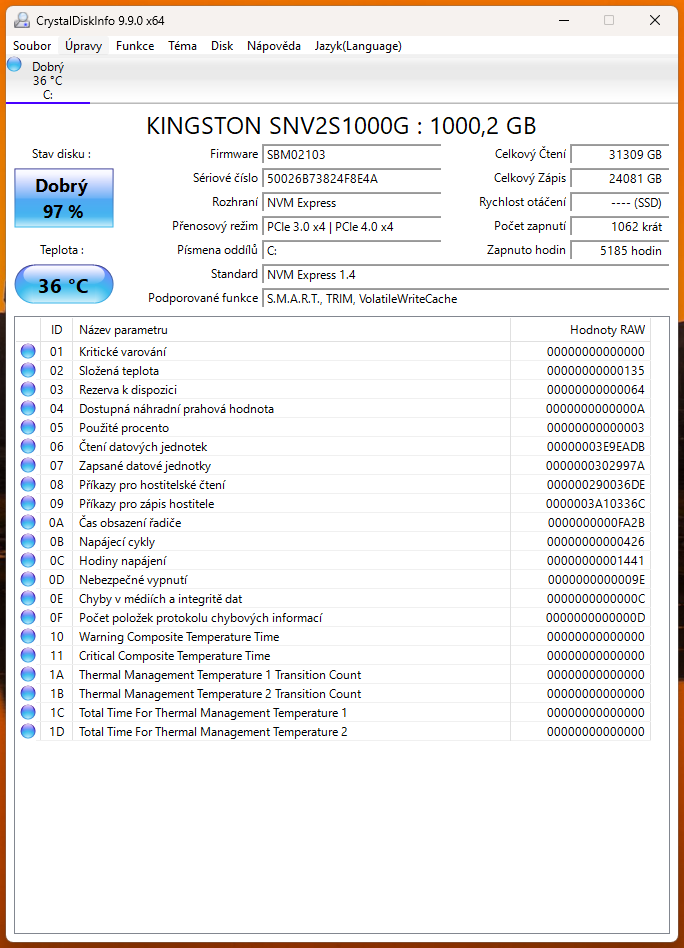Click status orb of Kritické varování row
The image size is (684, 948).
pos(28,351)
